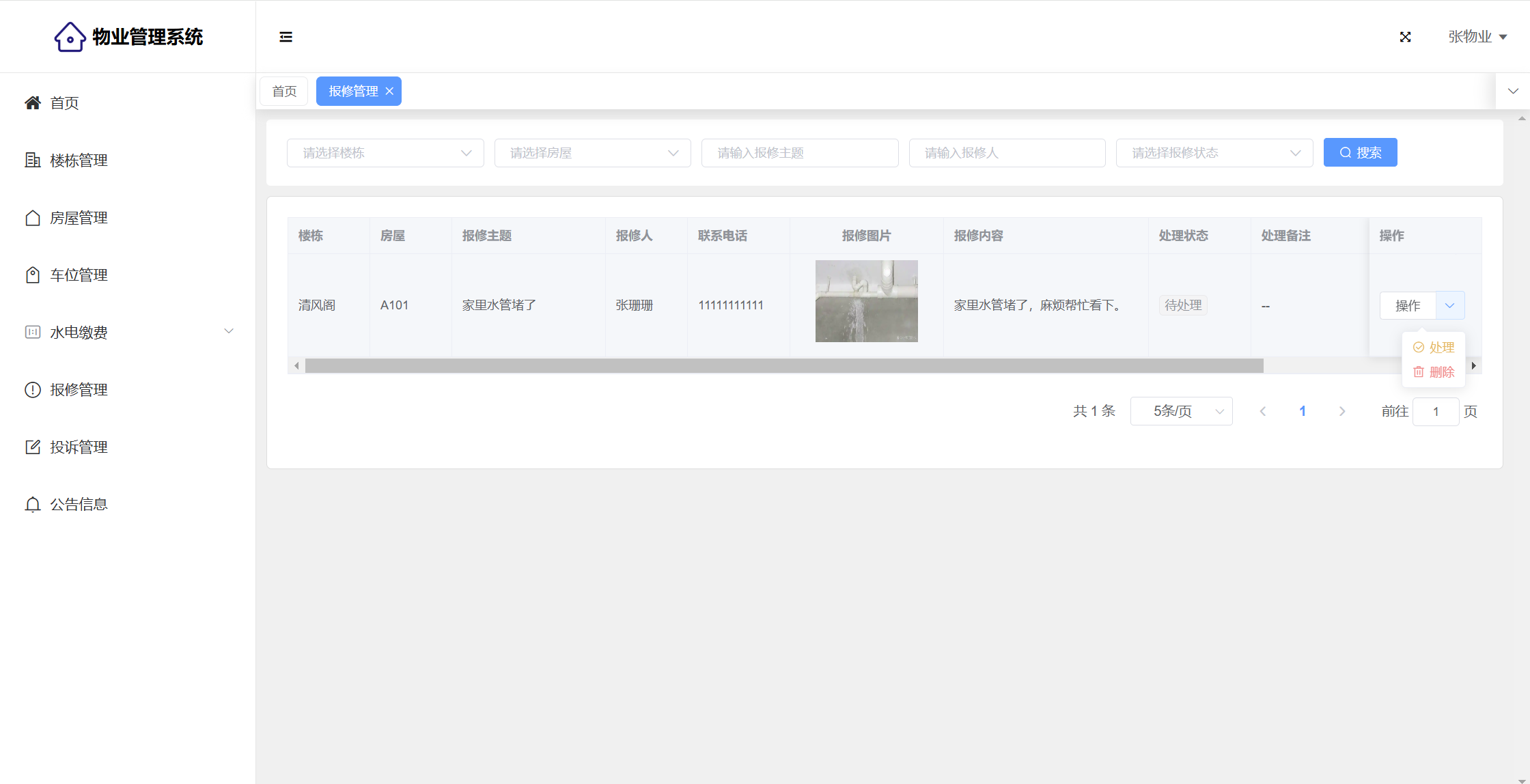
Task: Expand the 水电缴费 submenu arrow
Action: click(229, 331)
